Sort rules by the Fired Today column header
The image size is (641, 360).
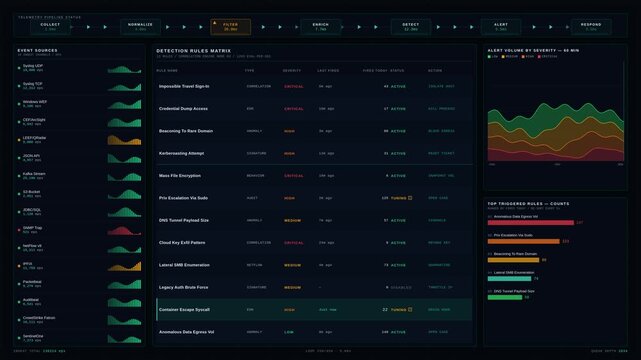pos(375,71)
